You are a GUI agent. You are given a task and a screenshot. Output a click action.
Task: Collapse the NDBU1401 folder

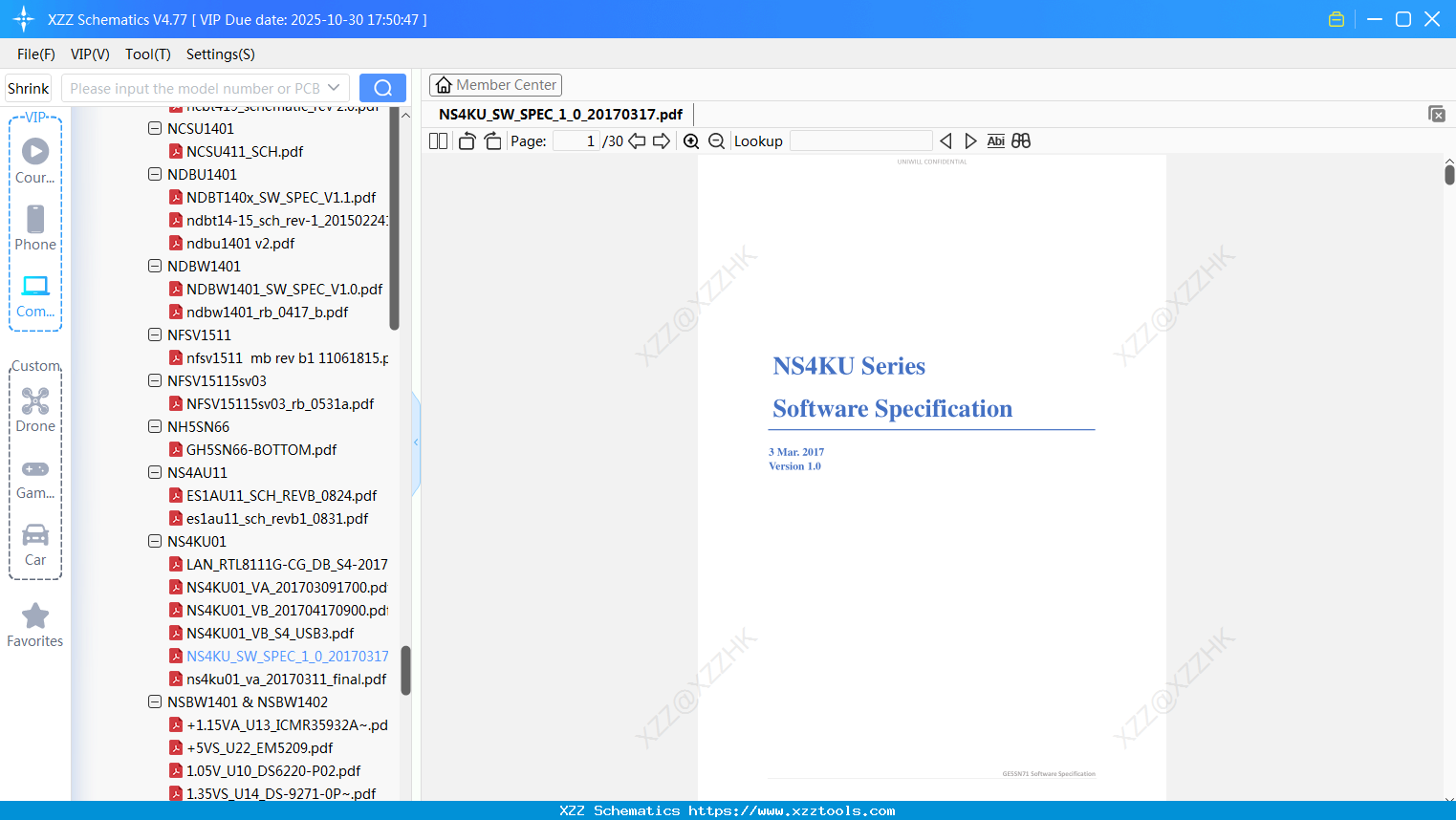click(x=155, y=174)
